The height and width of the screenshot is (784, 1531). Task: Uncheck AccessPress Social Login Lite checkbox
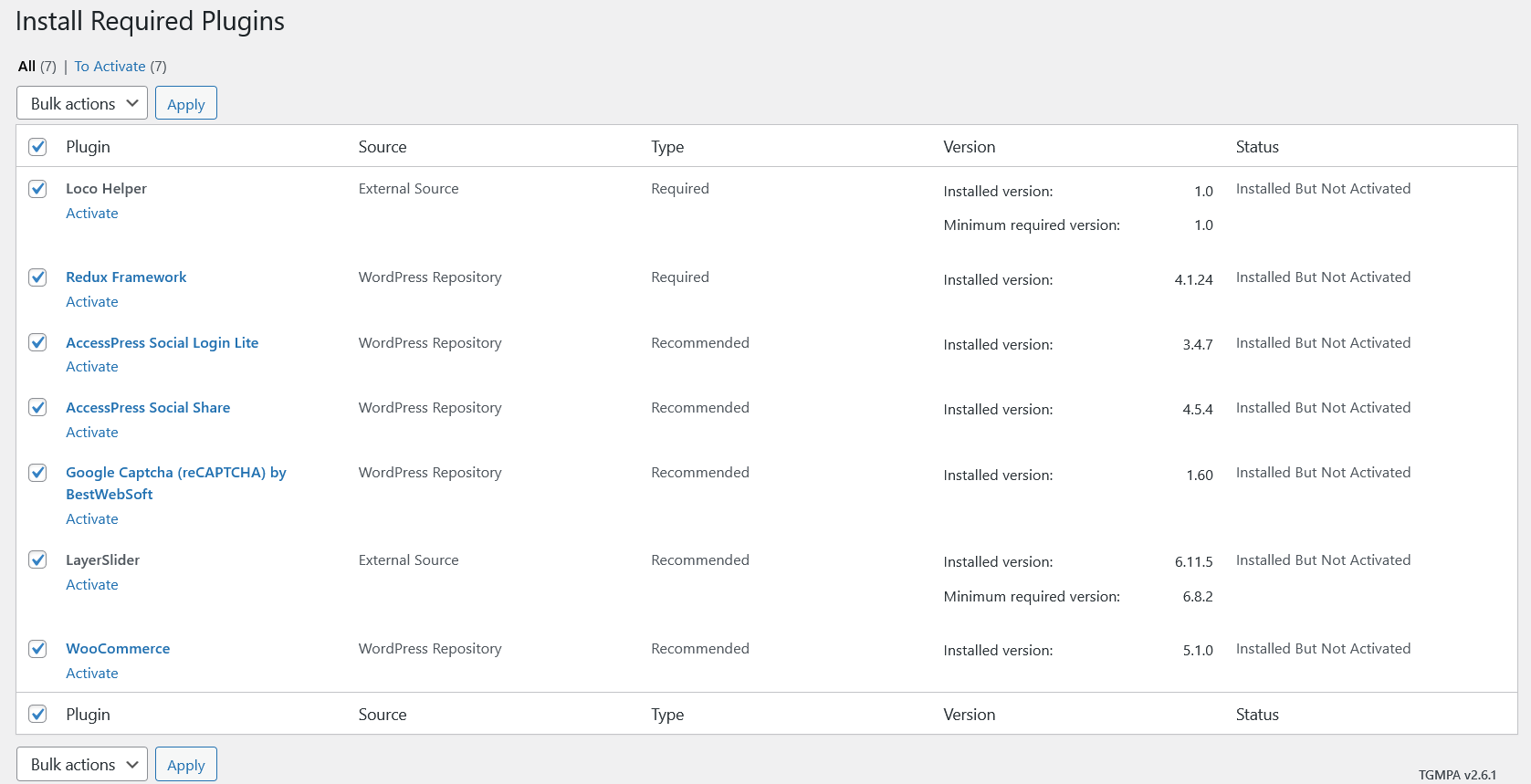pyautogui.click(x=37, y=342)
